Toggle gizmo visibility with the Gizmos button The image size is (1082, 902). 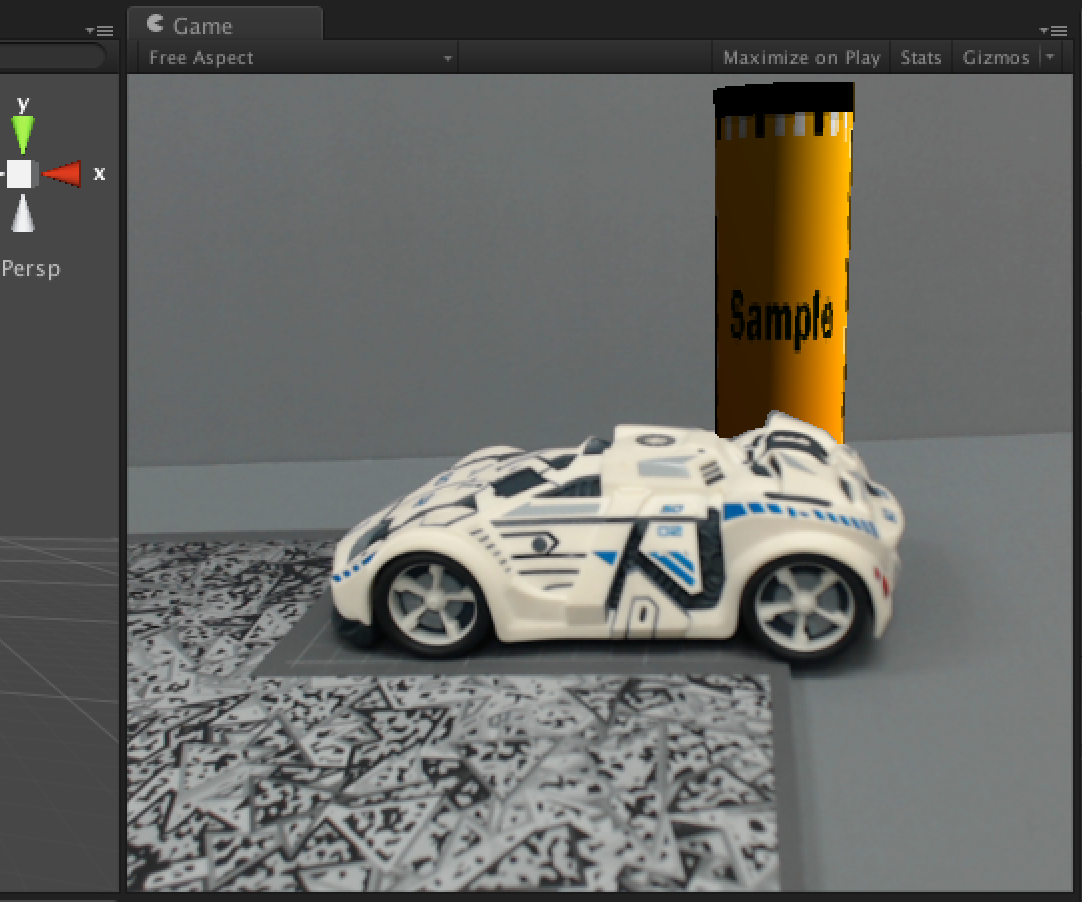pyautogui.click(x=996, y=57)
